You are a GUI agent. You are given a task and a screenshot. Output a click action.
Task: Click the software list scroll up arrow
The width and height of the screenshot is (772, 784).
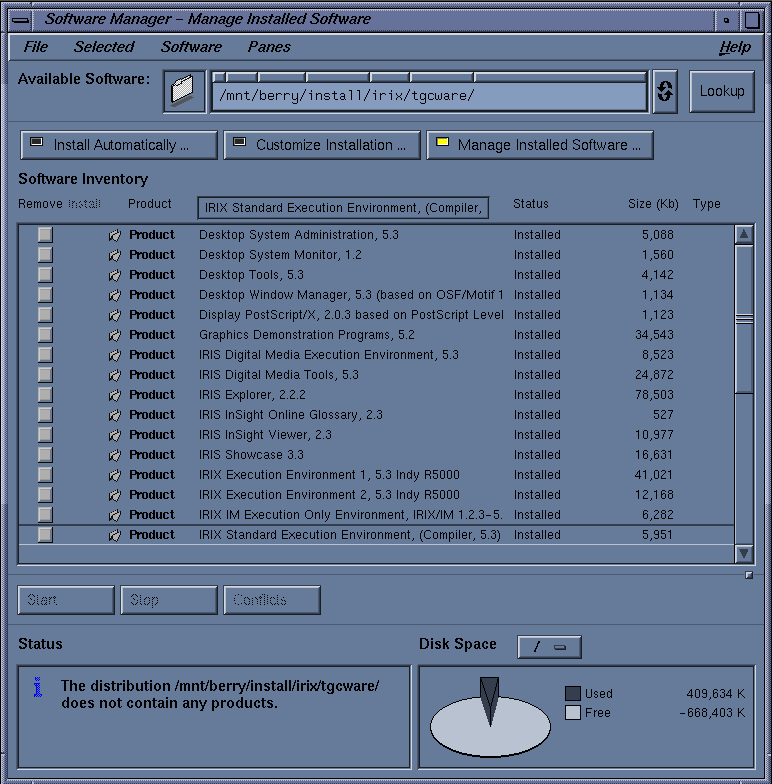click(x=744, y=234)
